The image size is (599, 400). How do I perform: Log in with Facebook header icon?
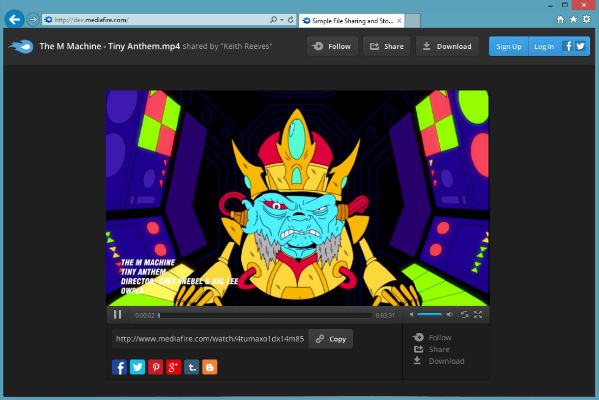click(x=568, y=47)
